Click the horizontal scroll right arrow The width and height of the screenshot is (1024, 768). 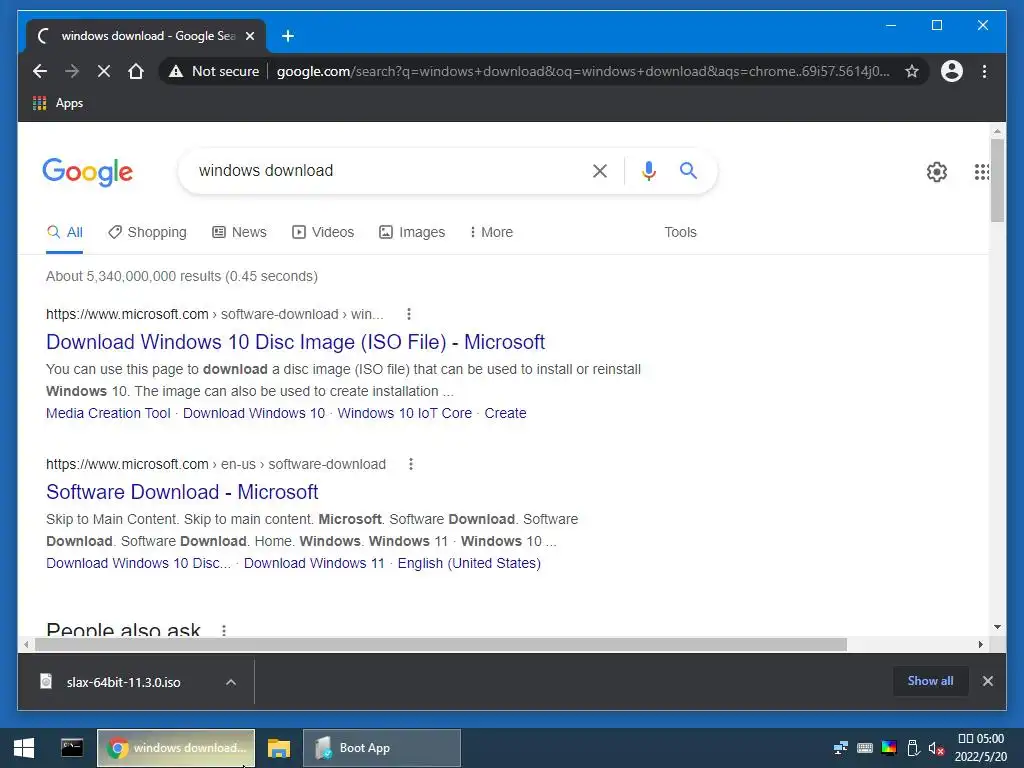(x=980, y=645)
